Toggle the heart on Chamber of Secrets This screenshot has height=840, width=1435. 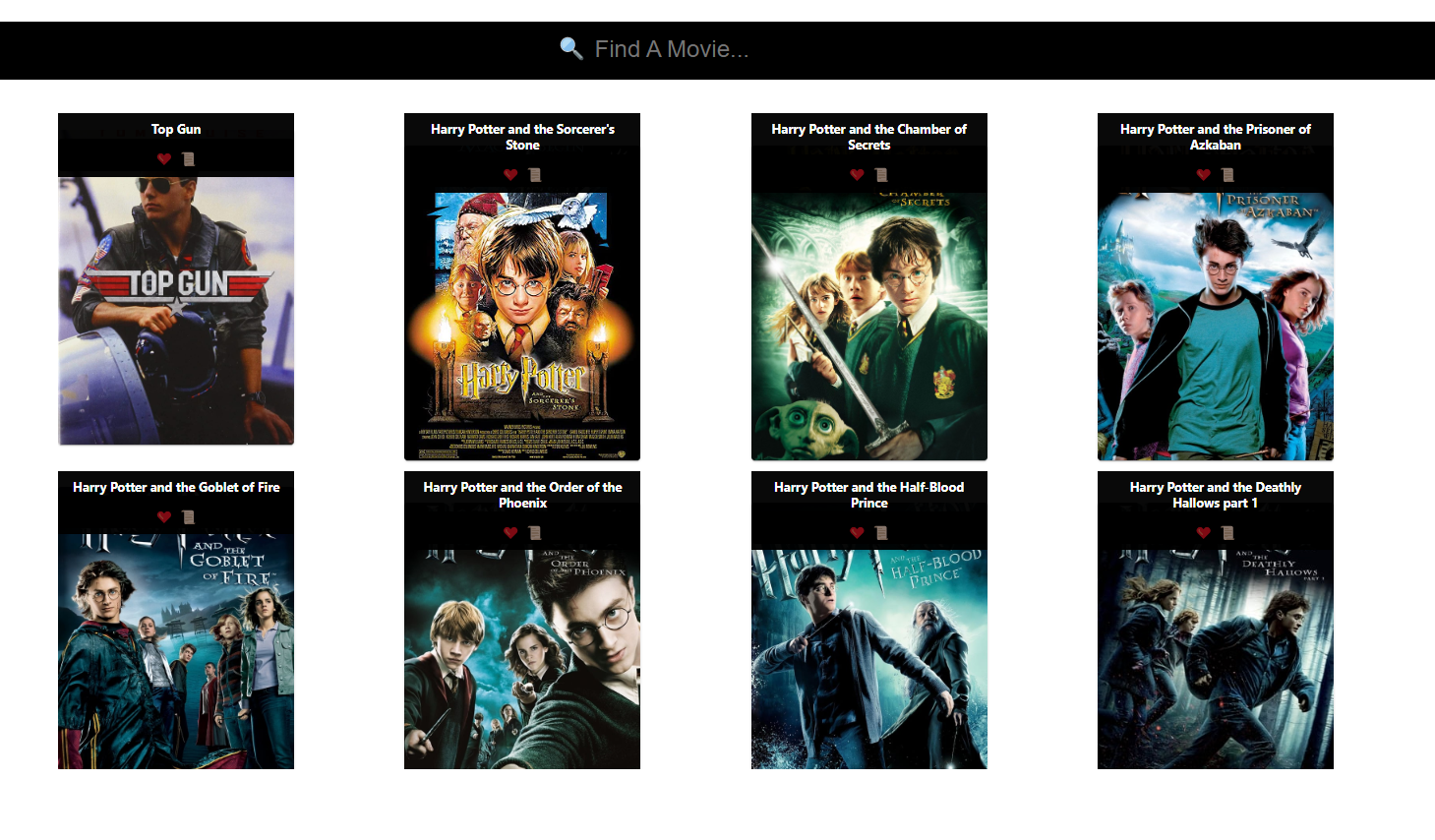click(x=856, y=174)
